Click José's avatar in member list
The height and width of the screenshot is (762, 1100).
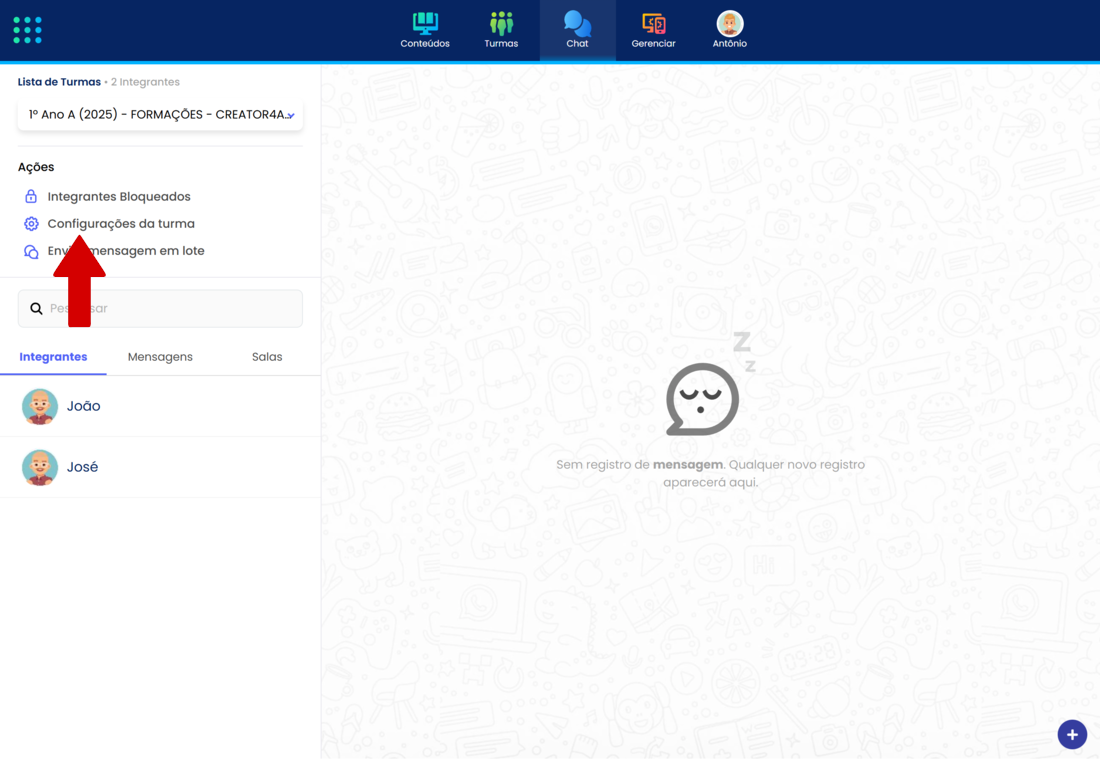tap(40, 467)
